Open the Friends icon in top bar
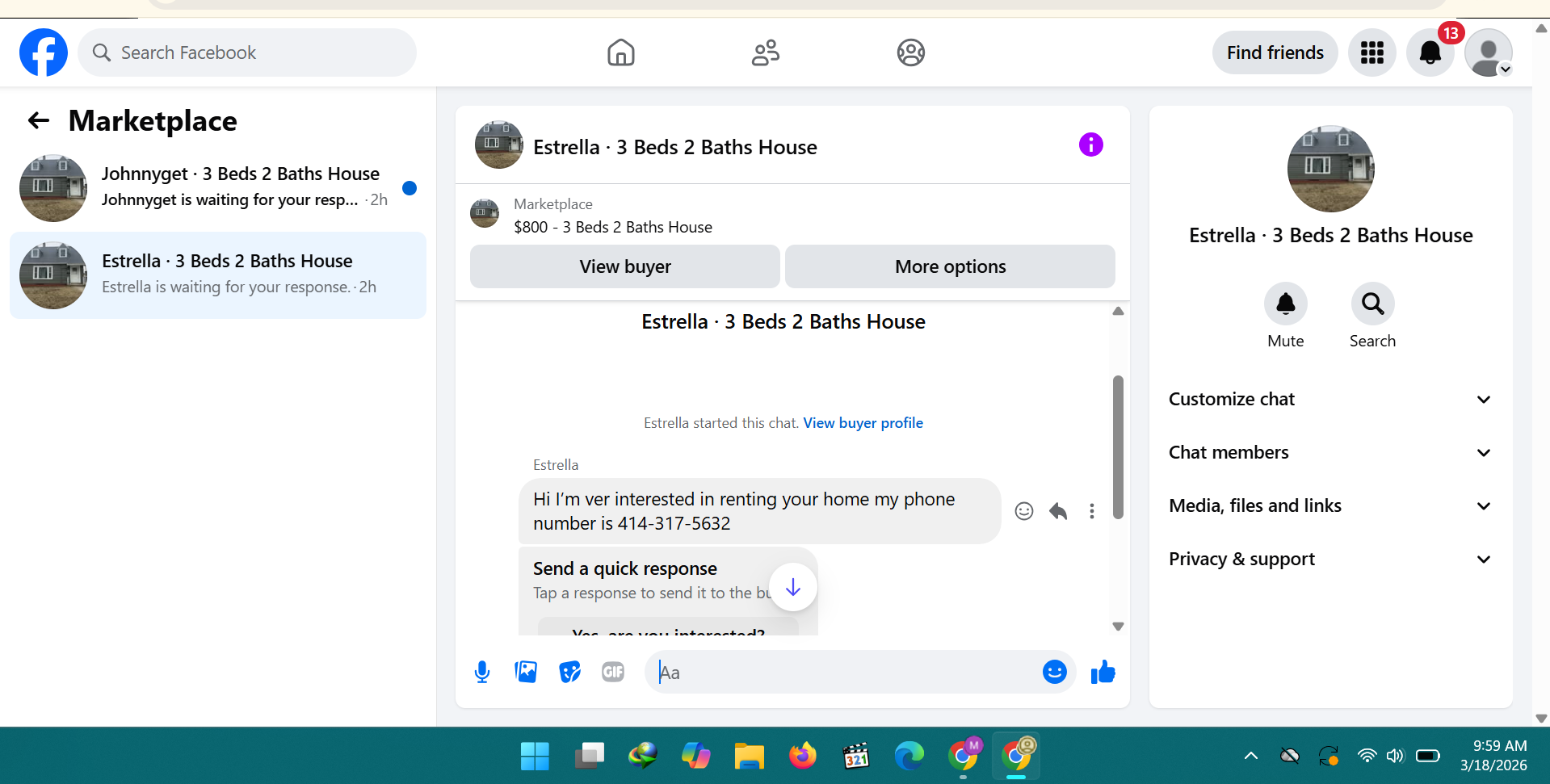 coord(765,52)
